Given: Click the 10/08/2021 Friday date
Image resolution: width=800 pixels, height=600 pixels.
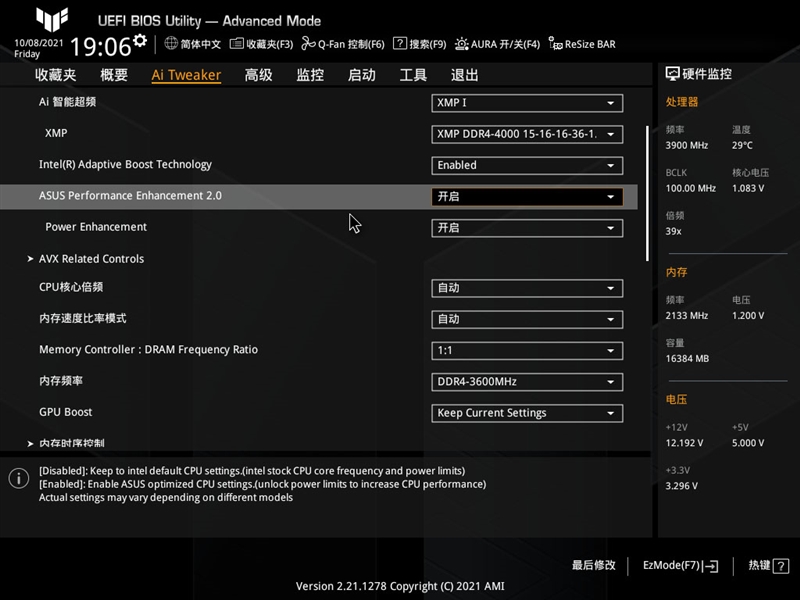Looking at the screenshot, I should [x=39, y=48].
